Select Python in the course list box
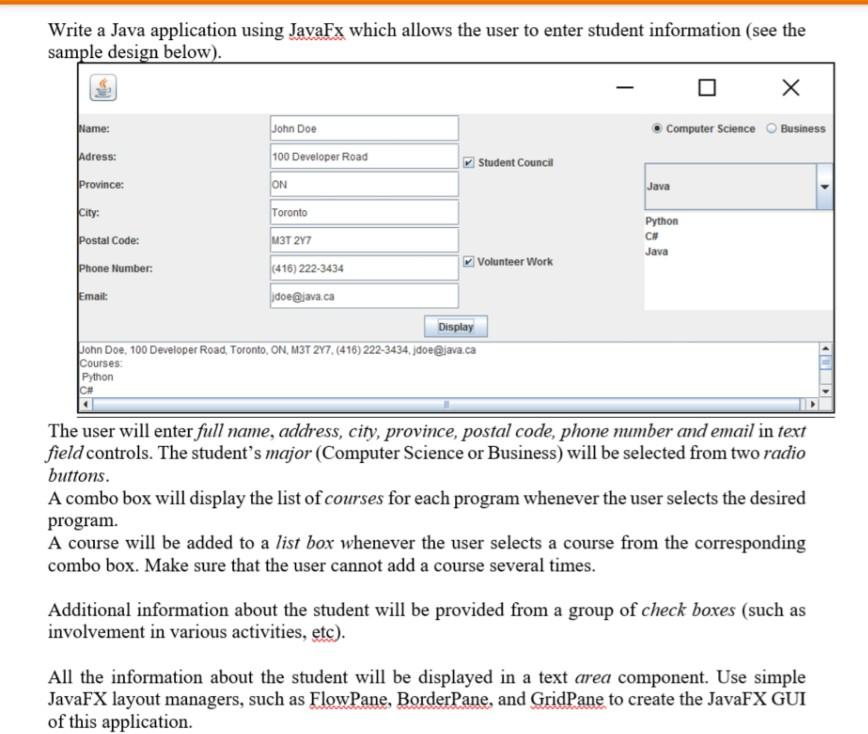Image resolution: width=868 pixels, height=734 pixels. 660,221
